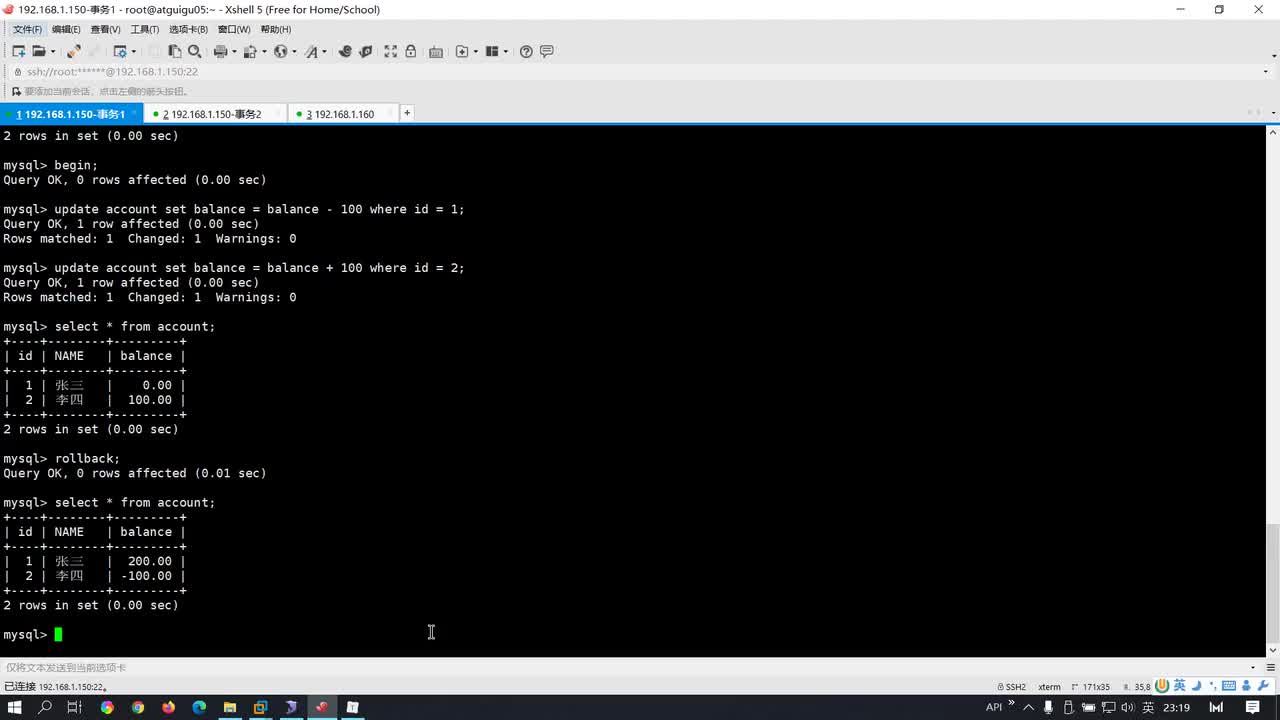Image resolution: width=1280 pixels, height=720 pixels.
Task: Open the Find magnifier tool
Action: pyautogui.click(x=195, y=51)
